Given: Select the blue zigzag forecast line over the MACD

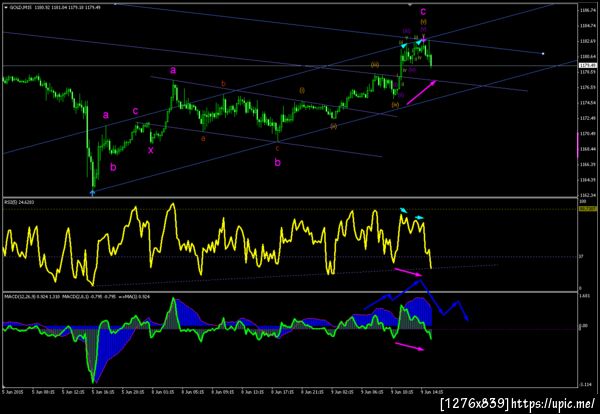Looking at the screenshot, I should pyautogui.click(x=416, y=300).
